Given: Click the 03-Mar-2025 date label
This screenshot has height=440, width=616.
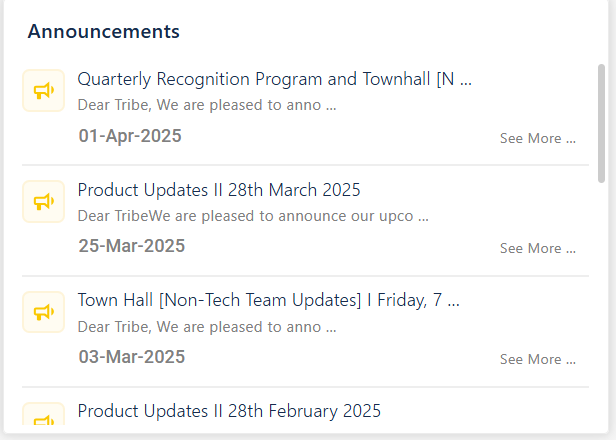Looking at the screenshot, I should pyautogui.click(x=132, y=357).
